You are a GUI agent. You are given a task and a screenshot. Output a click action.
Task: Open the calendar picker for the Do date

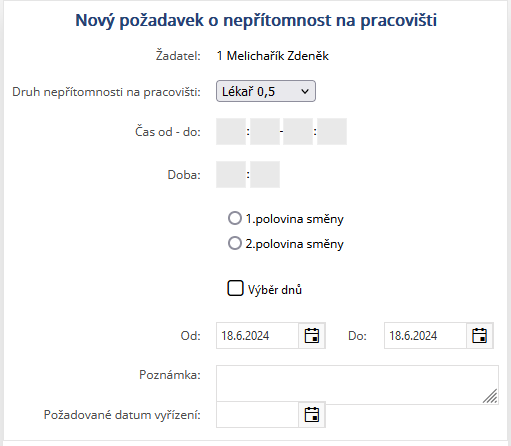[x=480, y=335]
